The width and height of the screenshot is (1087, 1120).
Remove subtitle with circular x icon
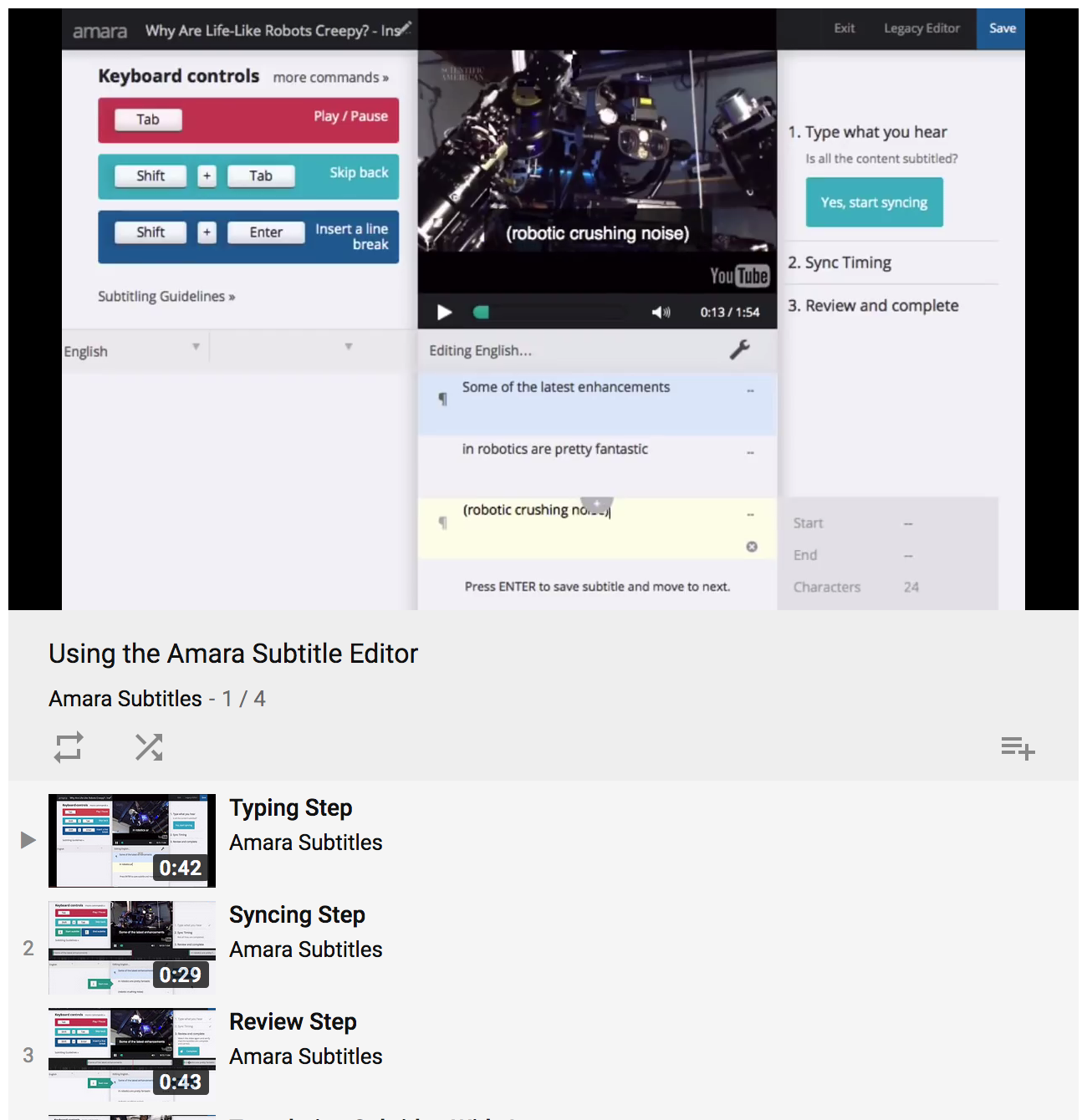pyautogui.click(x=752, y=547)
